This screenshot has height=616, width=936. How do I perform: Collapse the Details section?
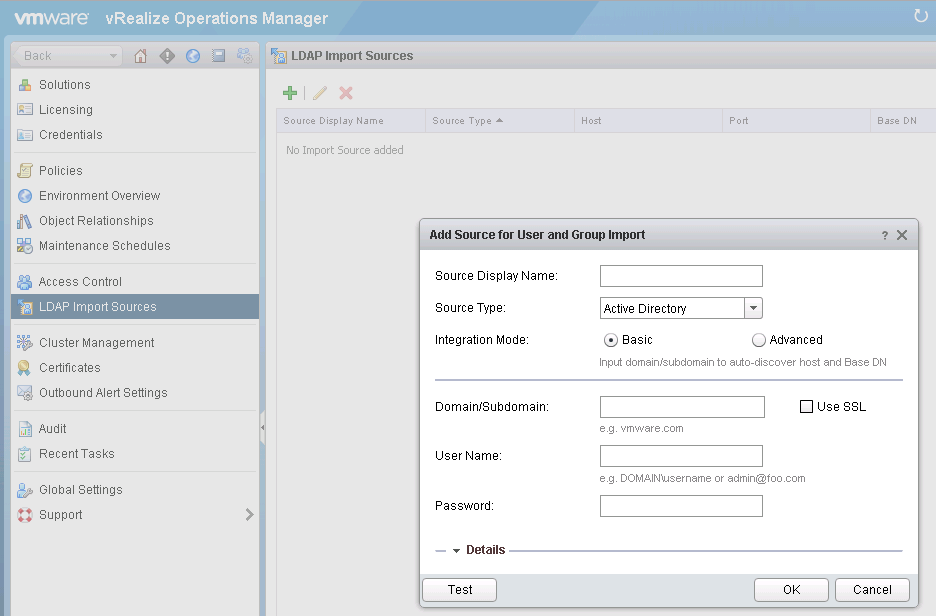[456, 550]
